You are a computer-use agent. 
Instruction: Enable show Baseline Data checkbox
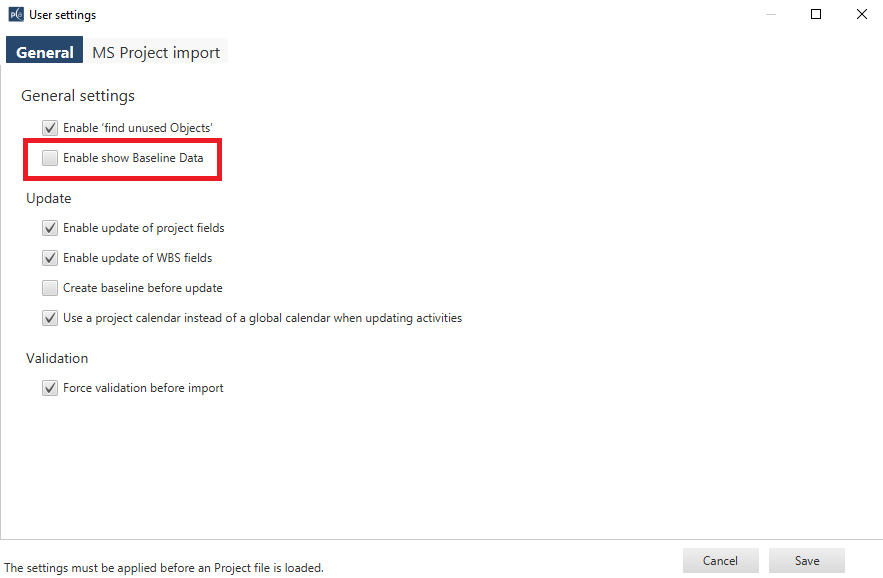tap(50, 158)
